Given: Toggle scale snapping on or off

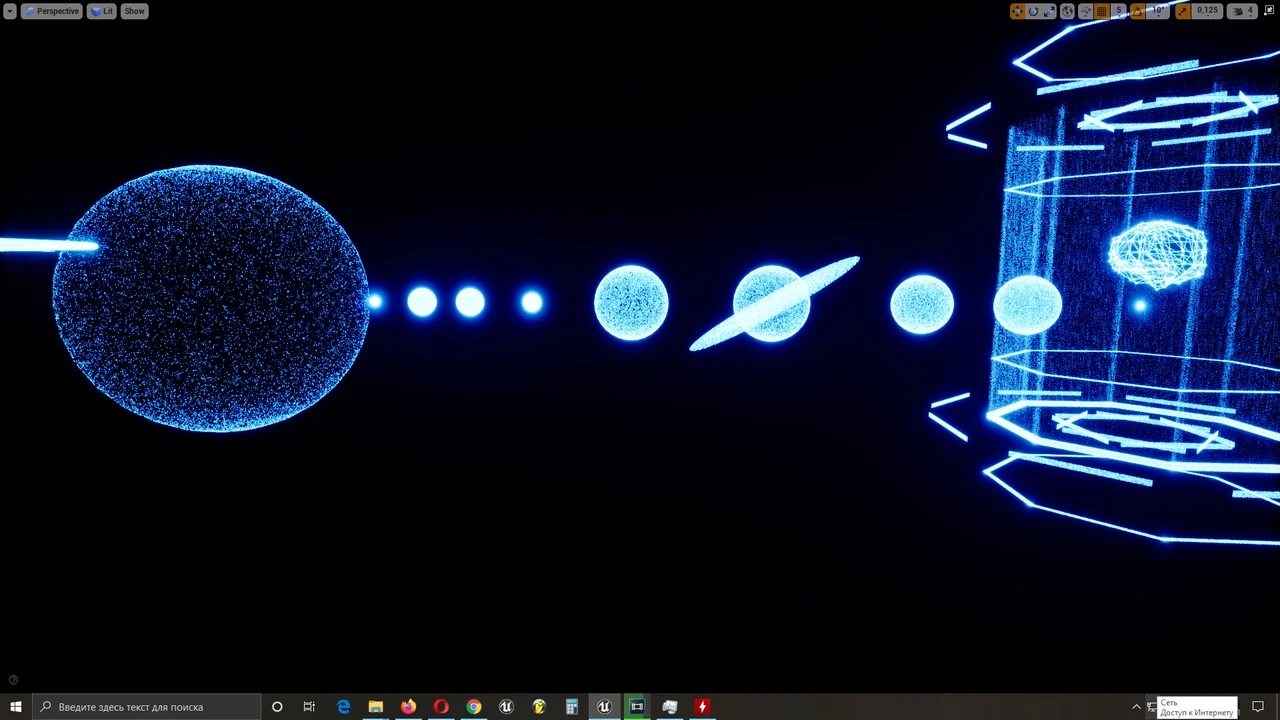Looking at the screenshot, I should [1183, 11].
